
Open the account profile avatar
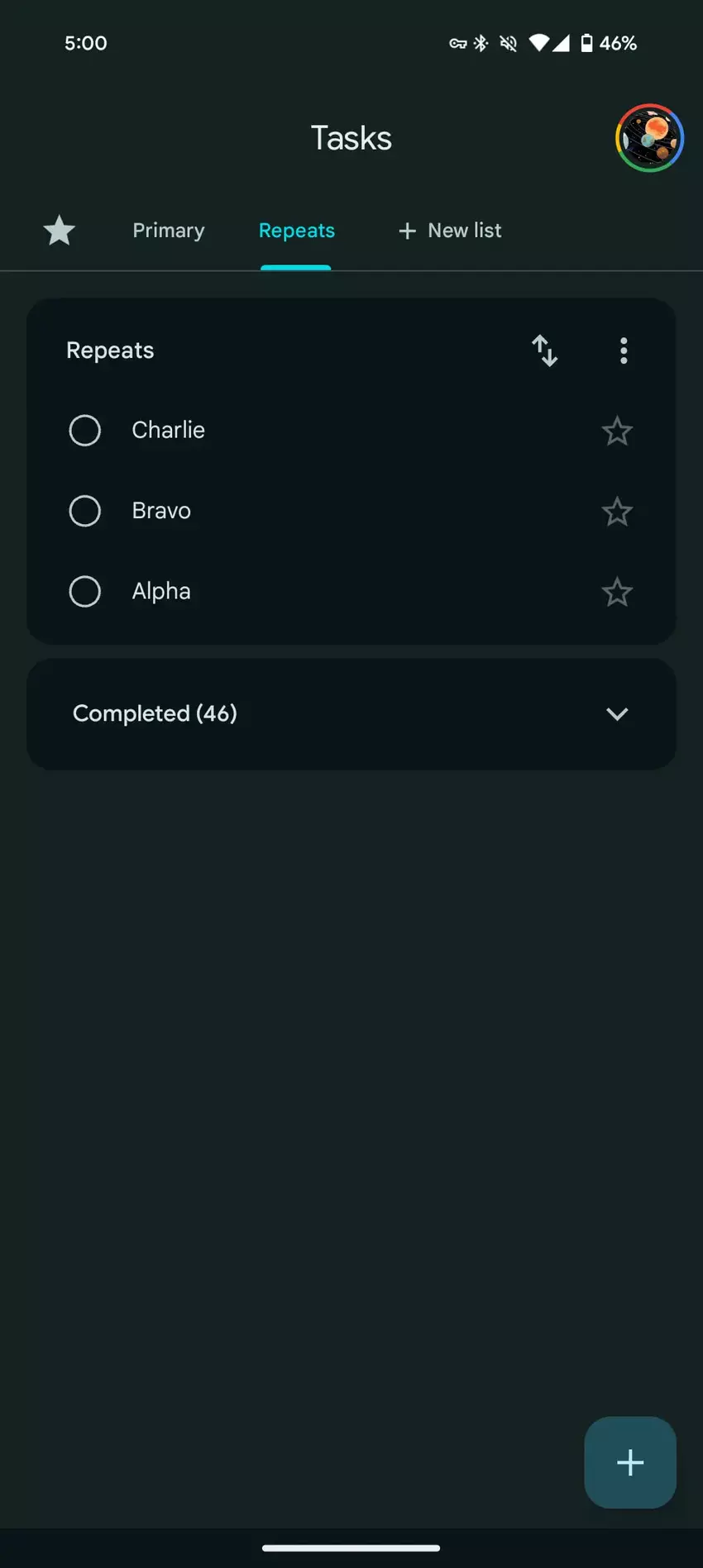649,138
